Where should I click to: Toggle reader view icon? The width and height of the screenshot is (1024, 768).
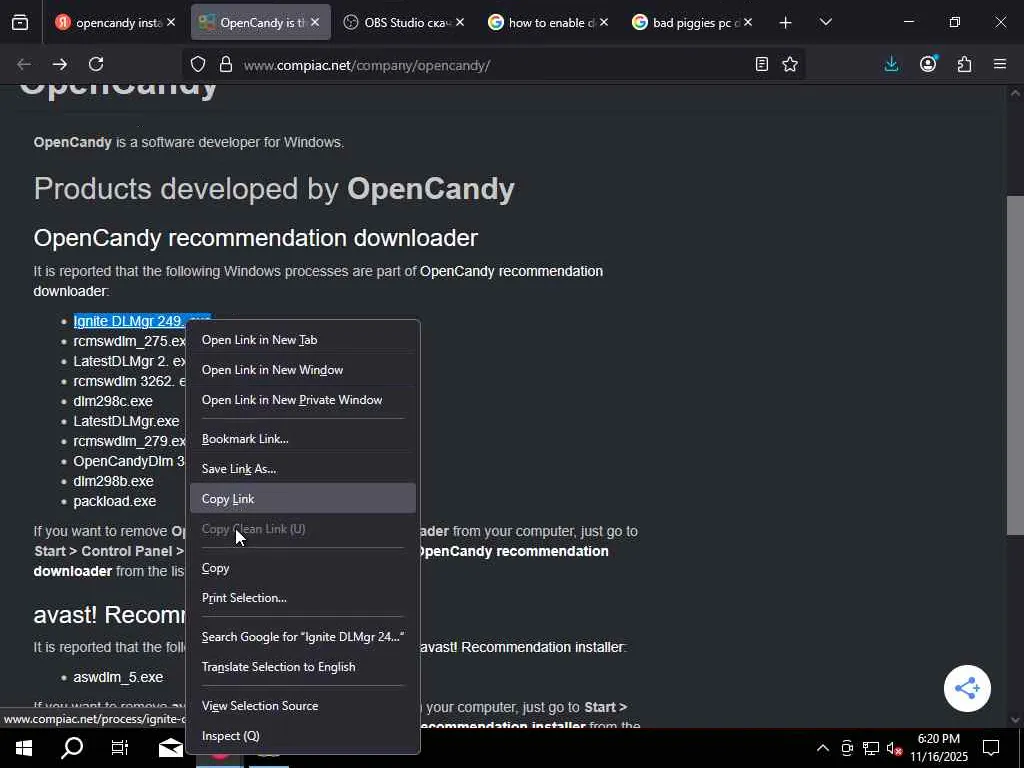[761, 64]
